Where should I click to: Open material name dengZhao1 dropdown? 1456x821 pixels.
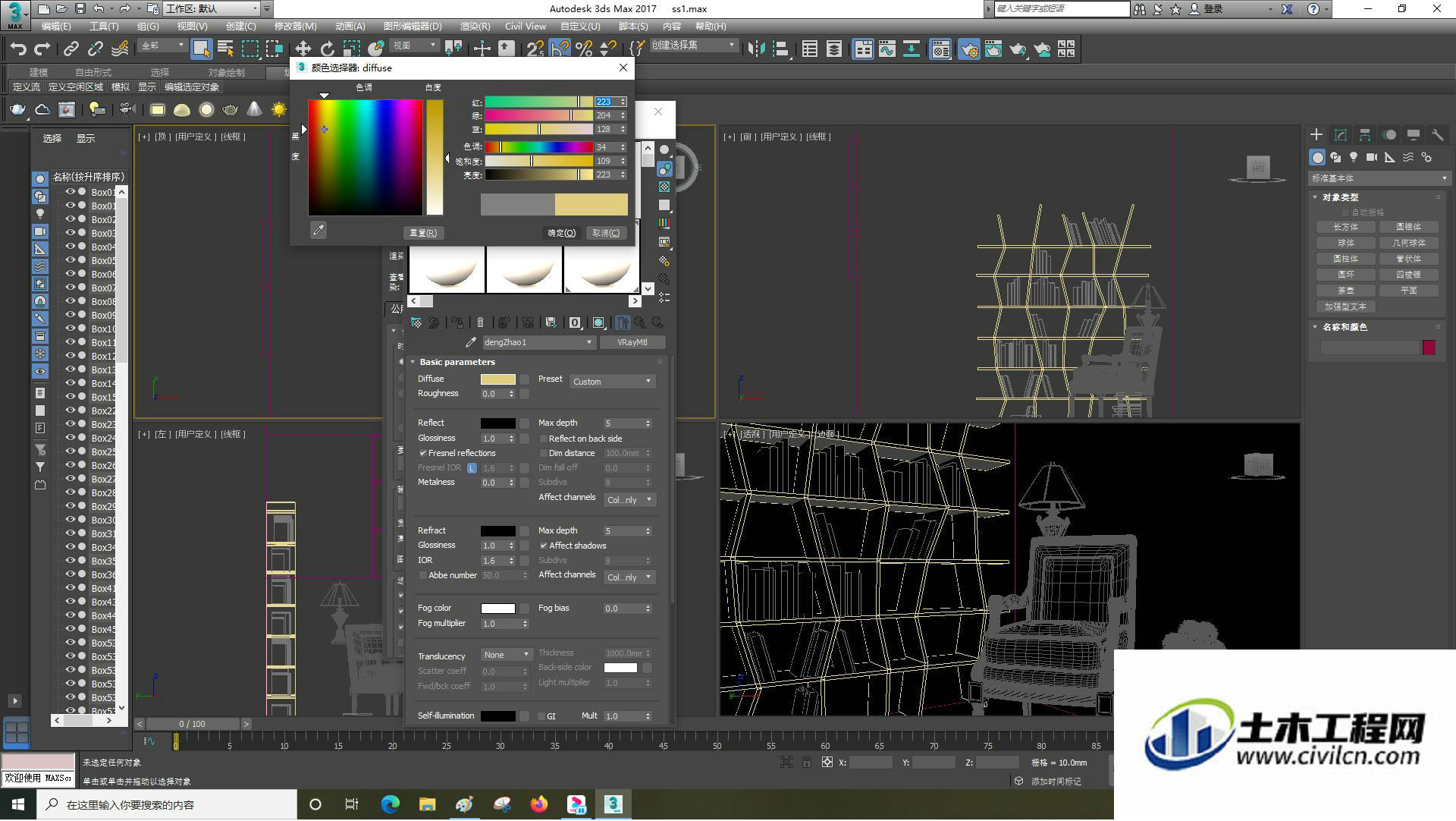(538, 342)
